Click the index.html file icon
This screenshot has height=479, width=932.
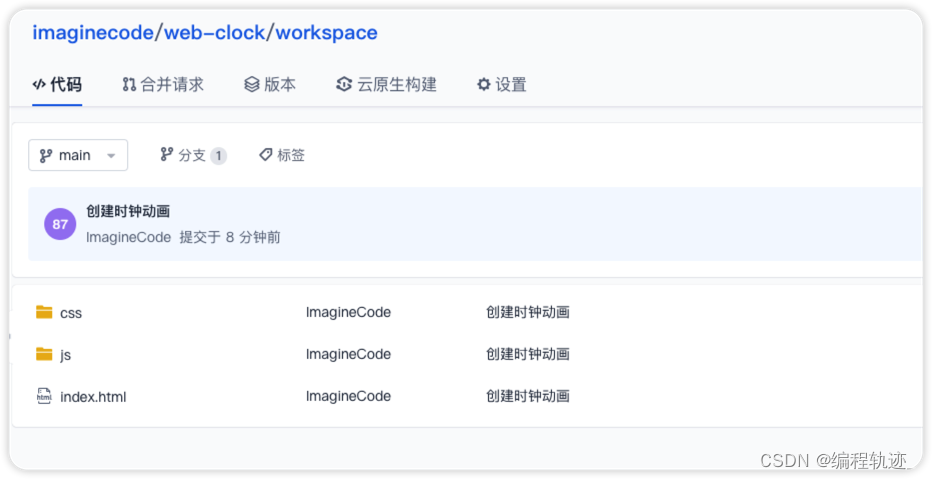point(44,396)
